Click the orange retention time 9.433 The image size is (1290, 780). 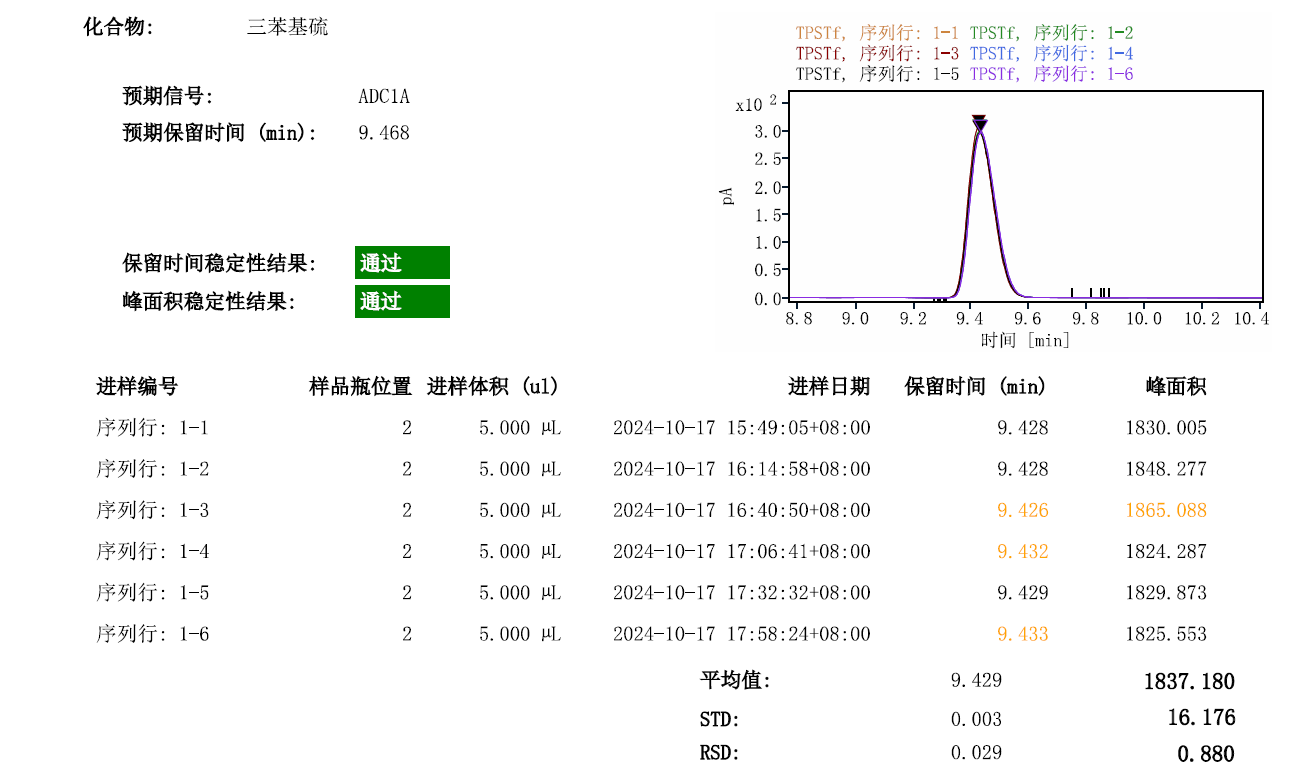(x=1023, y=634)
